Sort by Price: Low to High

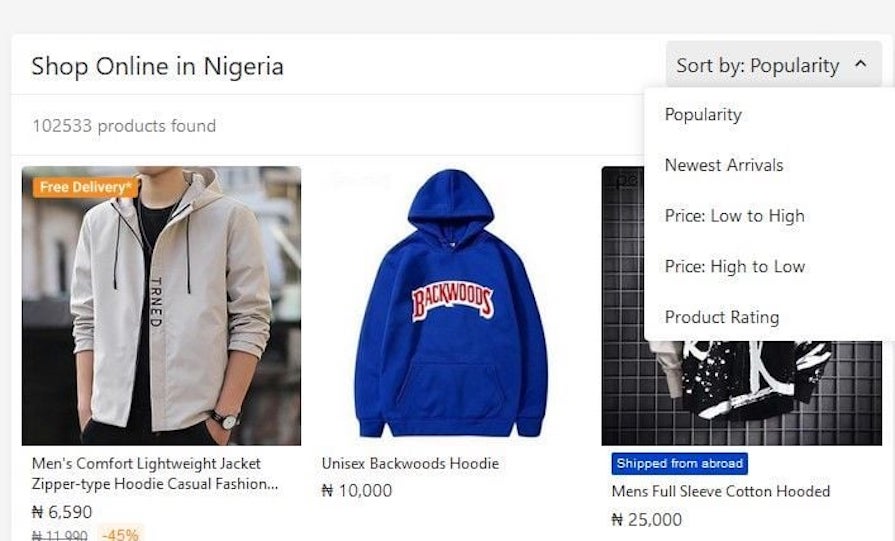click(x=734, y=216)
